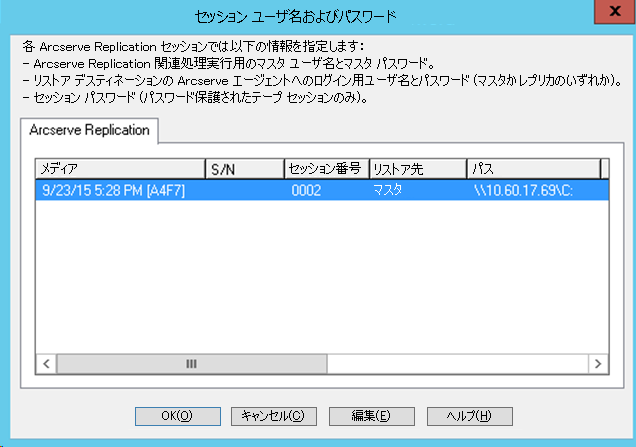636x447 pixels.
Task: Sort by the セッション番号 column header
Action: [327, 169]
